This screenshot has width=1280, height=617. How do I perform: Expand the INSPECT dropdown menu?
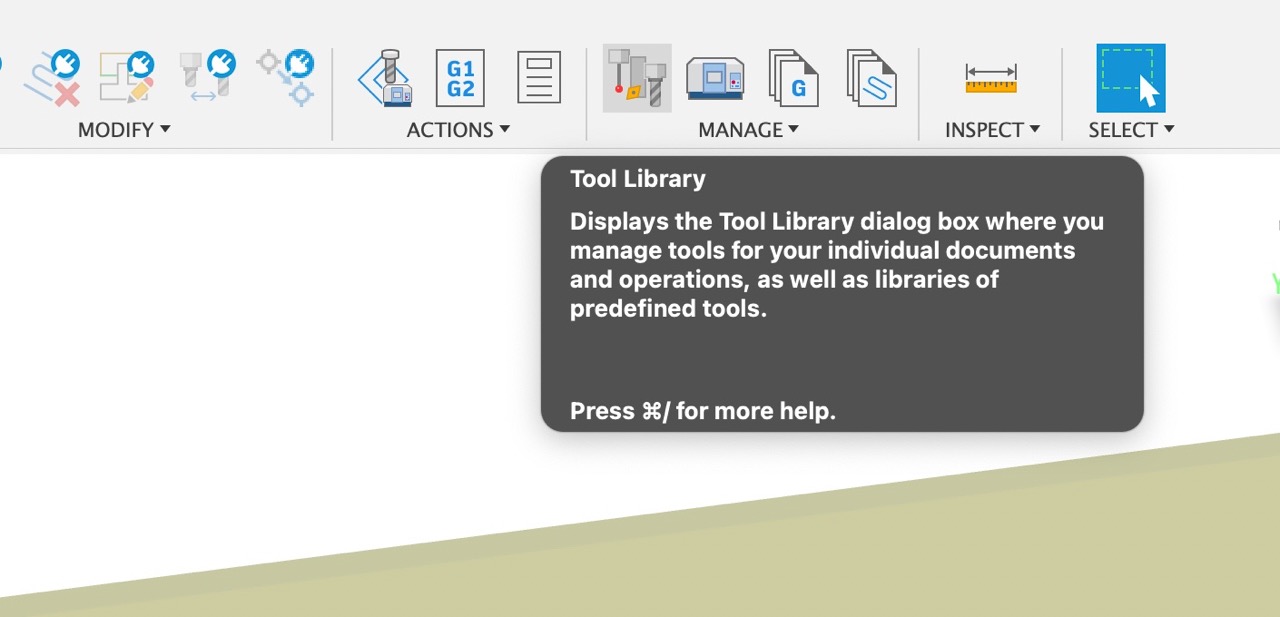[992, 130]
